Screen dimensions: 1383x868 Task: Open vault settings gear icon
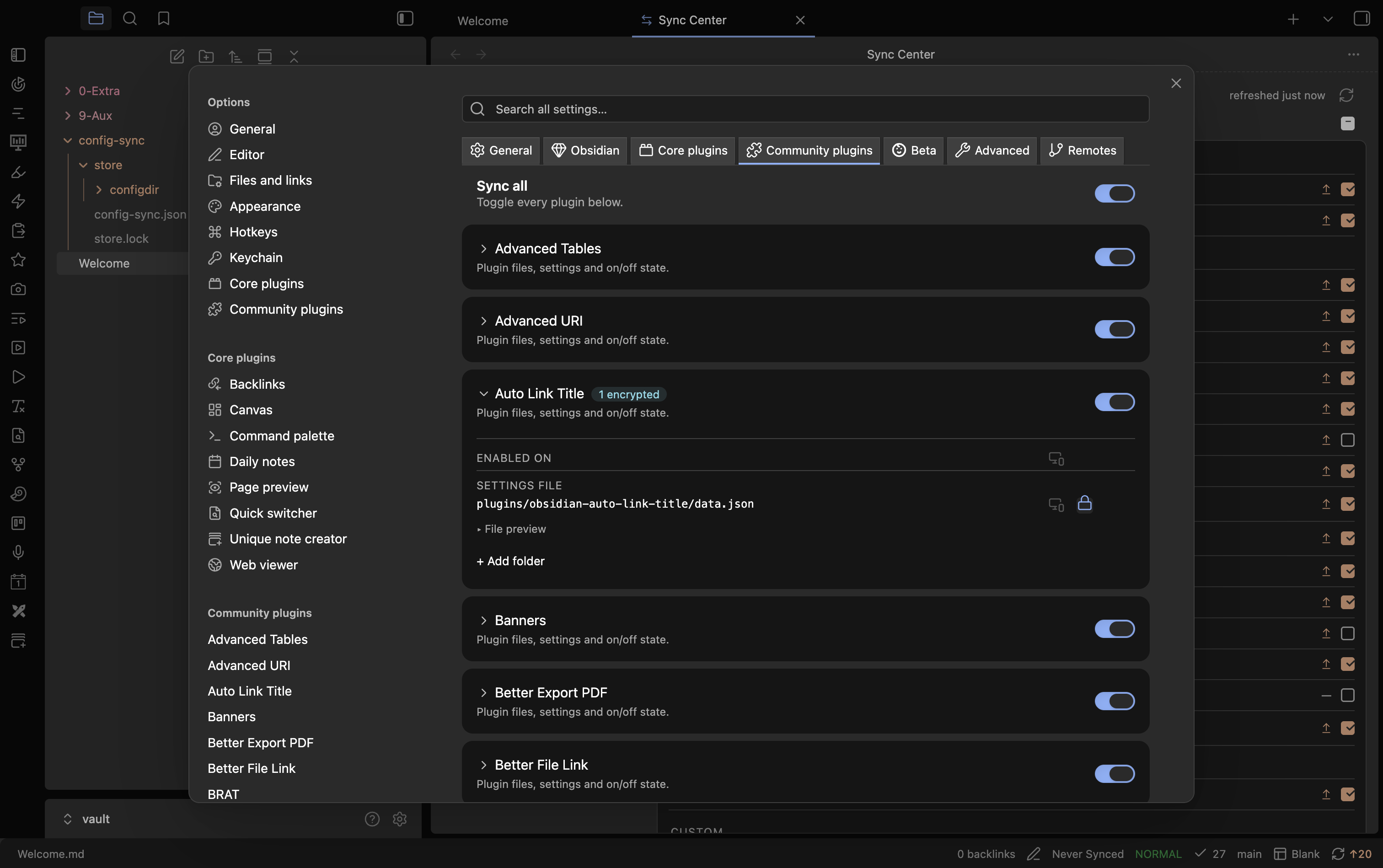(400, 819)
